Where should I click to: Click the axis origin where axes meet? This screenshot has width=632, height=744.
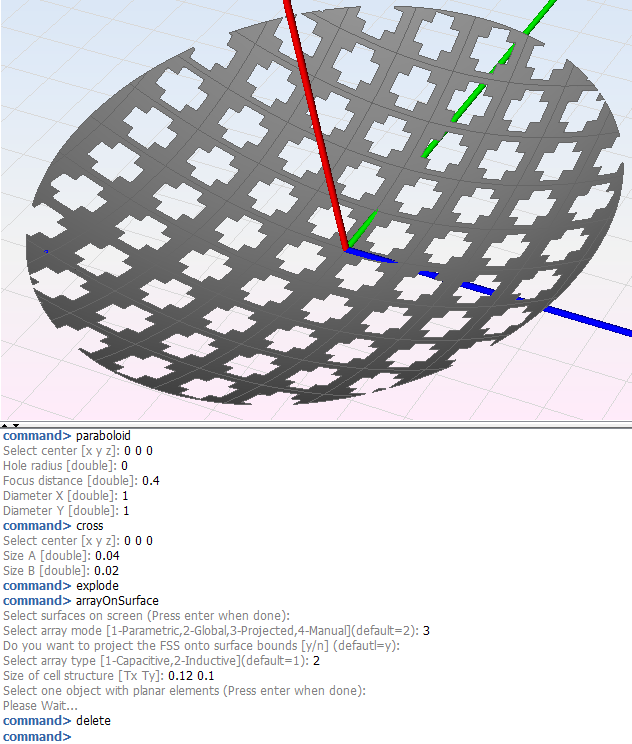click(346, 250)
